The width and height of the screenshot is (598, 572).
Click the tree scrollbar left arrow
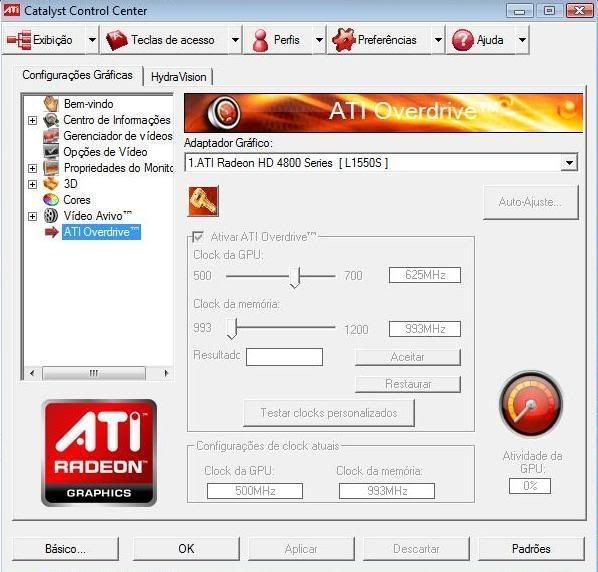click(32, 373)
